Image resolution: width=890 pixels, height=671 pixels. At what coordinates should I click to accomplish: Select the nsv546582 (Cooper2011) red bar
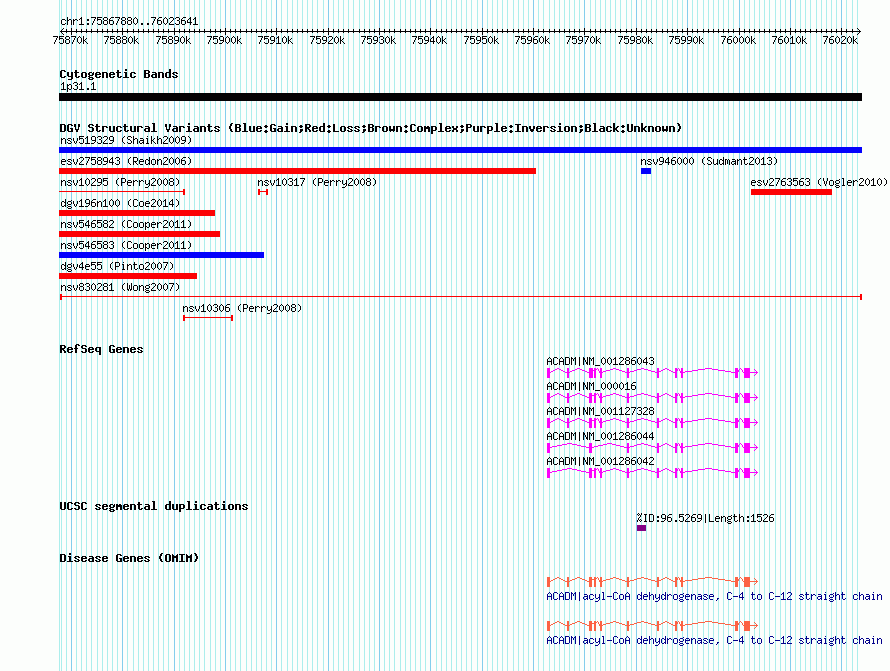pyautogui.click(x=140, y=234)
